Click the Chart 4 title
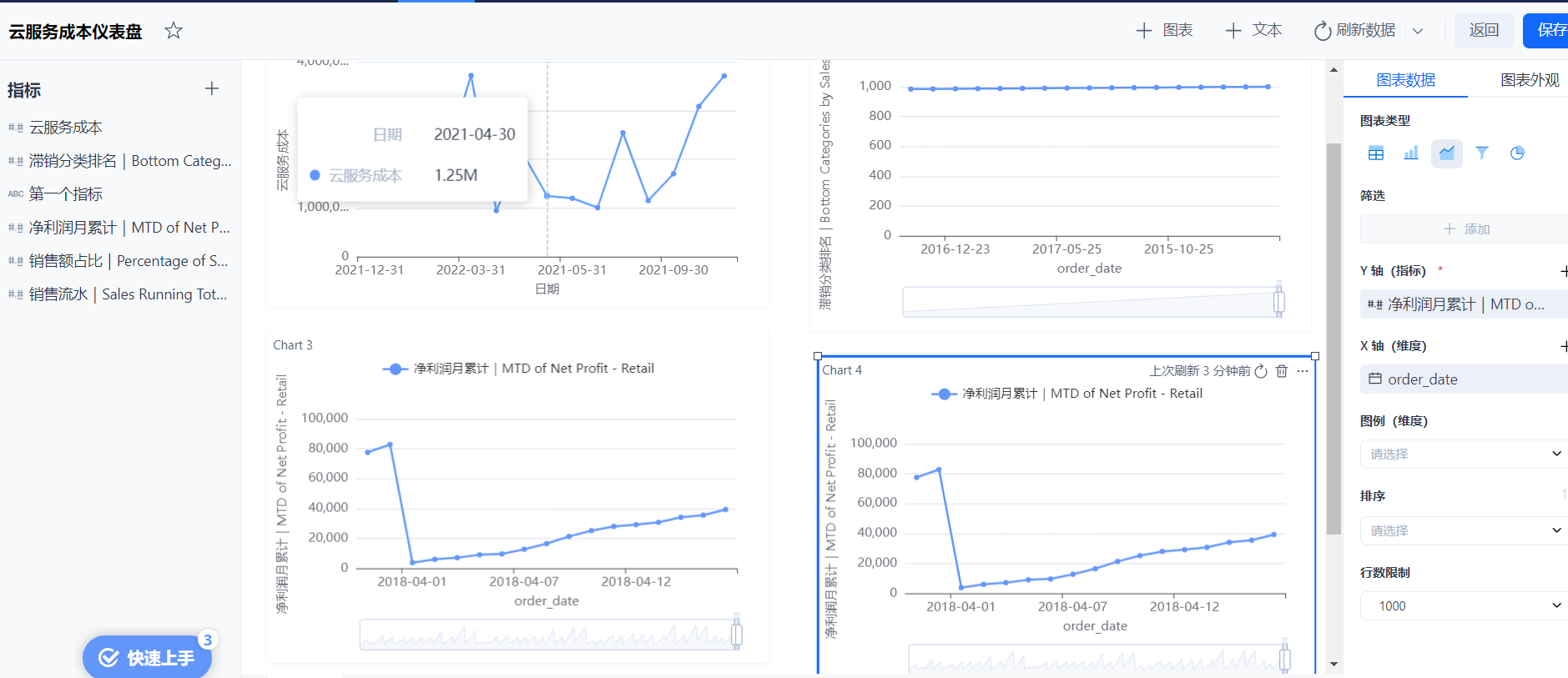 coord(842,370)
